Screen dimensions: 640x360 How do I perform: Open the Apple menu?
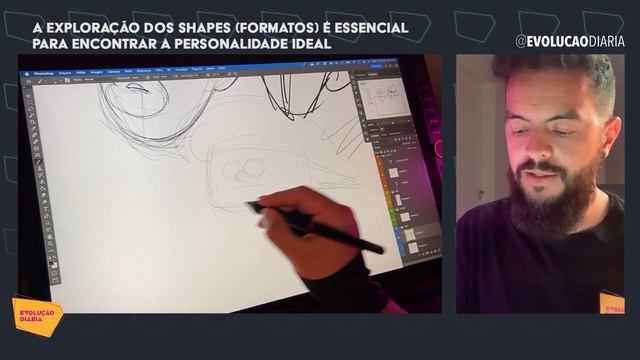[x=27, y=74]
